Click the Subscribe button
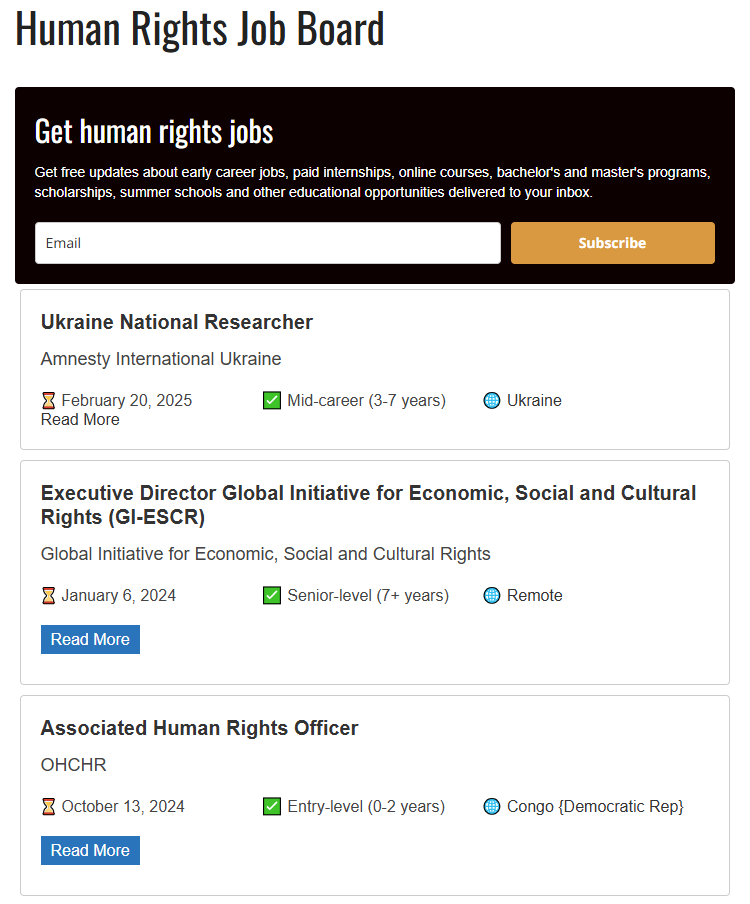 pyautogui.click(x=612, y=243)
